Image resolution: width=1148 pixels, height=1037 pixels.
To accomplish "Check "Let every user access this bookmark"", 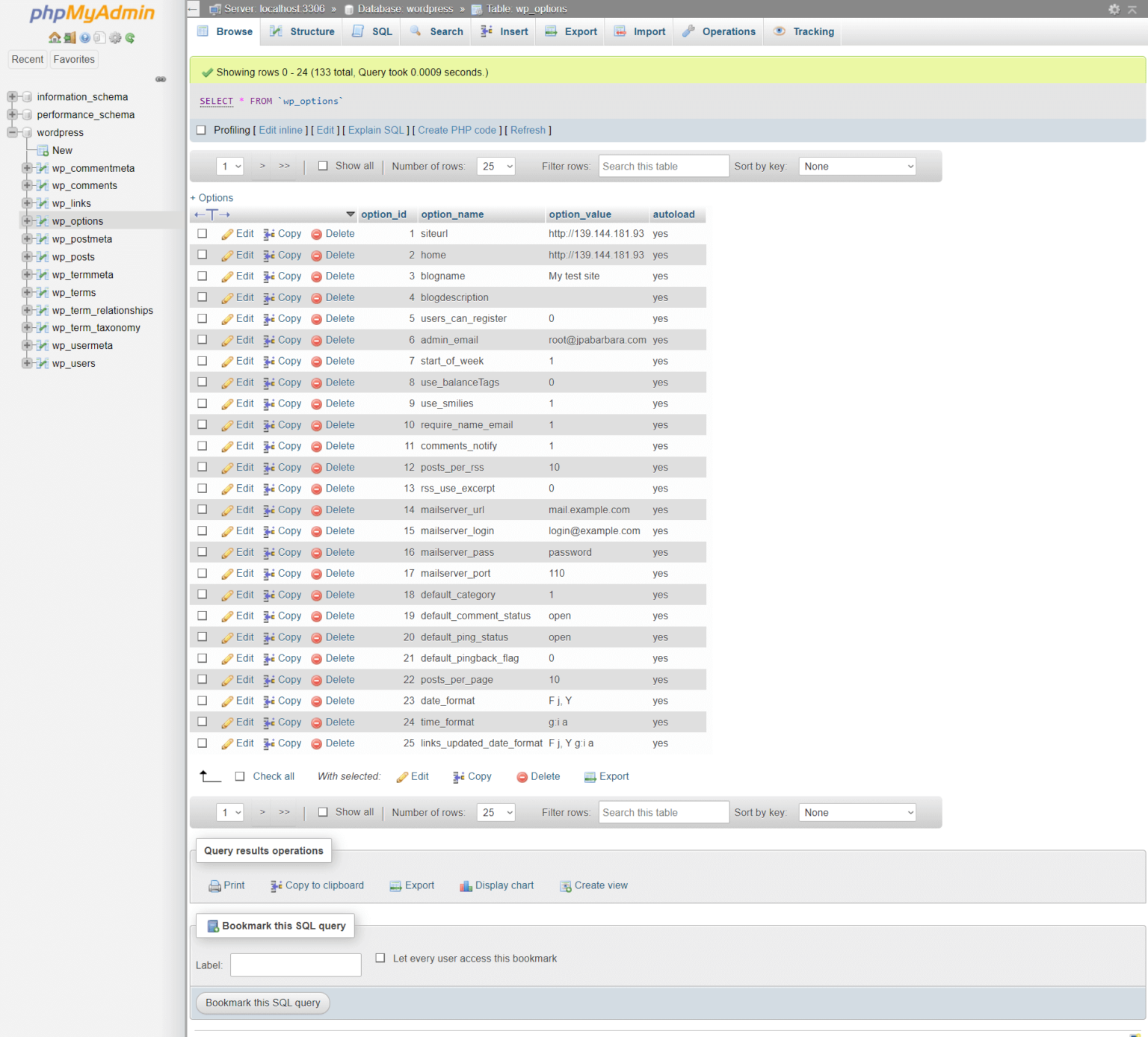I will tap(380, 958).
